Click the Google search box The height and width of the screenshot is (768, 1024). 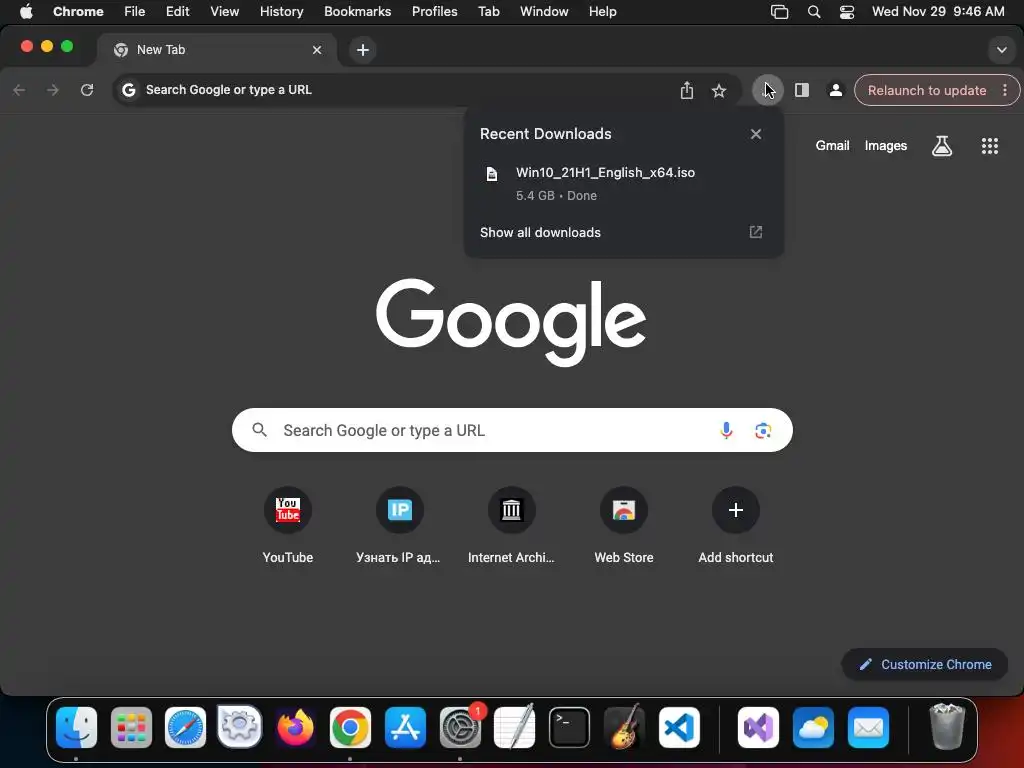tap(512, 430)
